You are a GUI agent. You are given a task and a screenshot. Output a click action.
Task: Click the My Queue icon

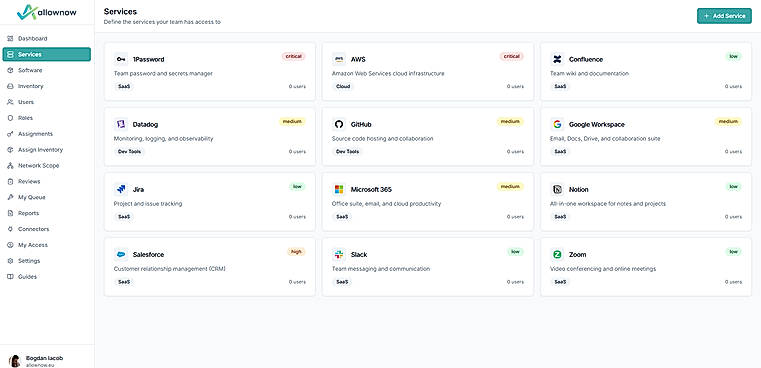tap(11, 197)
